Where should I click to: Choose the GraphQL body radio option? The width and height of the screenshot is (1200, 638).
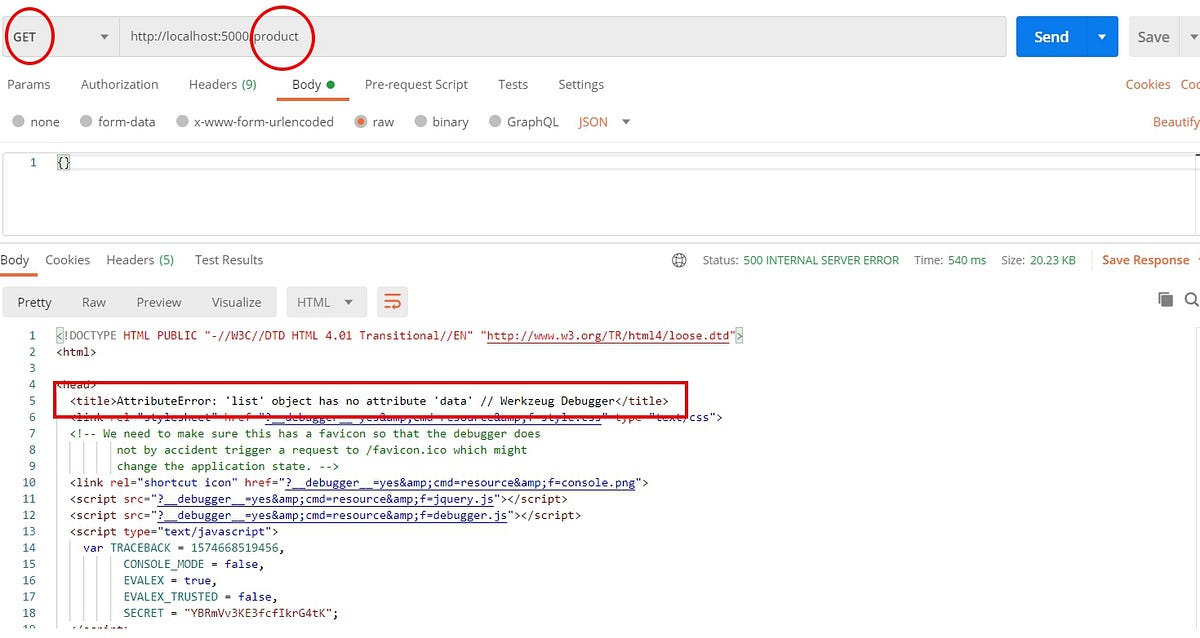pyautogui.click(x=495, y=122)
